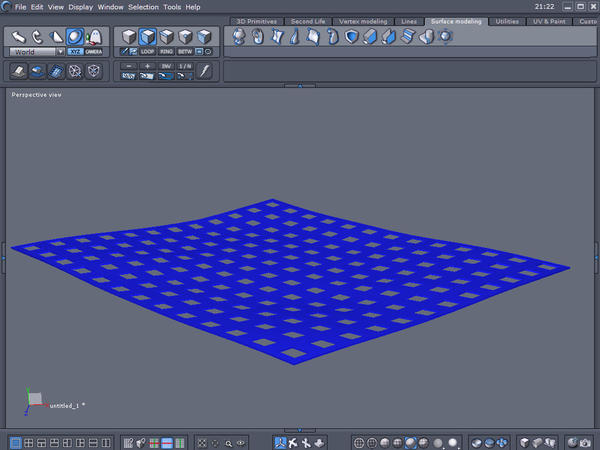Toggle the XYZ manipulator mode

pos(76,51)
